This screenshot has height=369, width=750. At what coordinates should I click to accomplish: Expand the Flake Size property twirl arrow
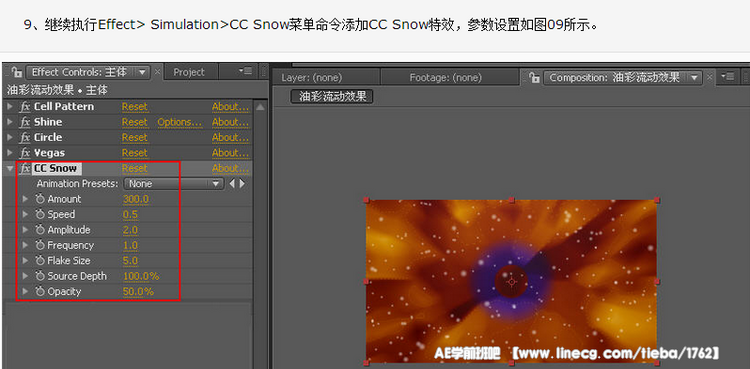[x=26, y=261]
